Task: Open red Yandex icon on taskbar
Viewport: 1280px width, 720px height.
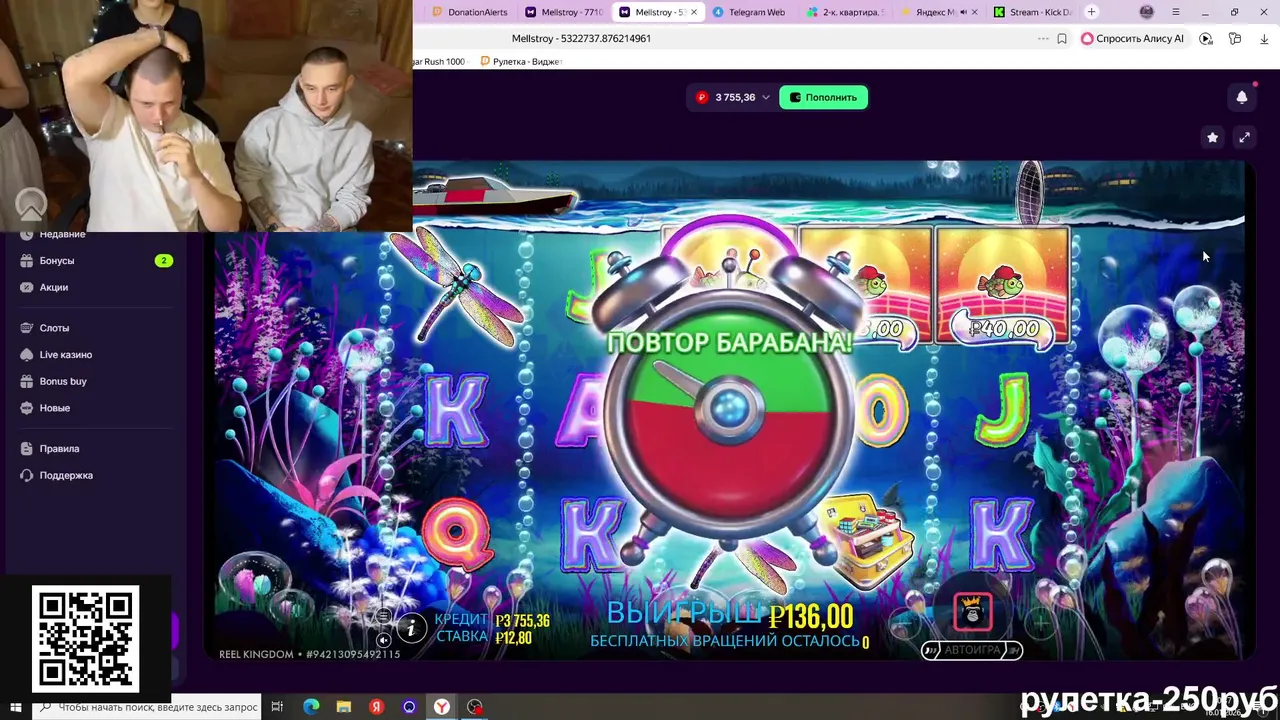Action: pyautogui.click(x=376, y=707)
